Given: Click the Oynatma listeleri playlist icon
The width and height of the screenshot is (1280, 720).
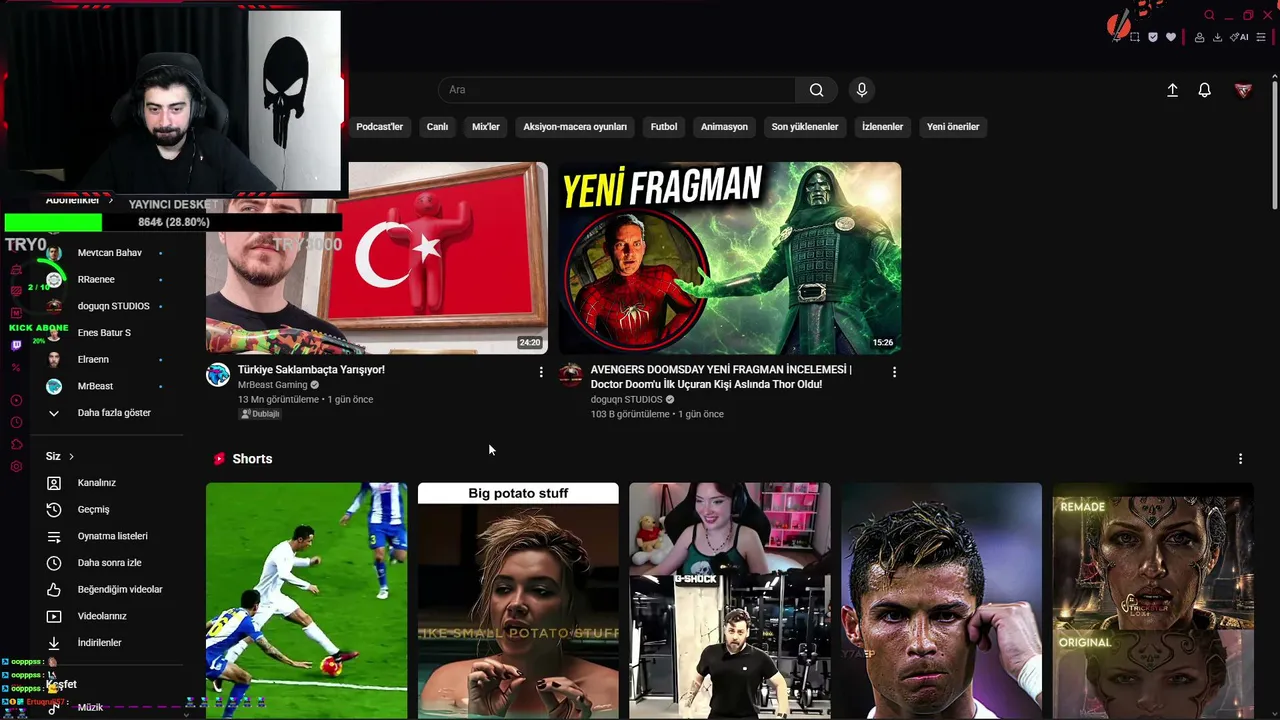Looking at the screenshot, I should [54, 536].
